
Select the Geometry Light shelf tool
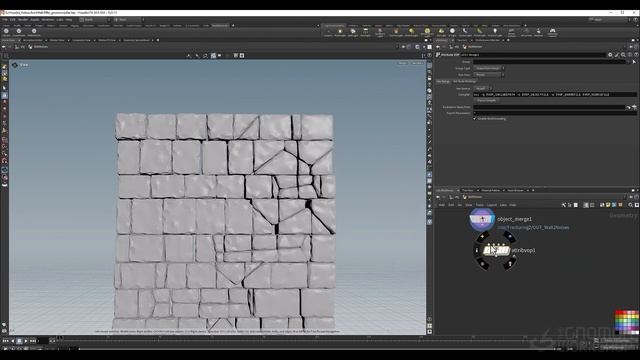[x=380, y=32]
